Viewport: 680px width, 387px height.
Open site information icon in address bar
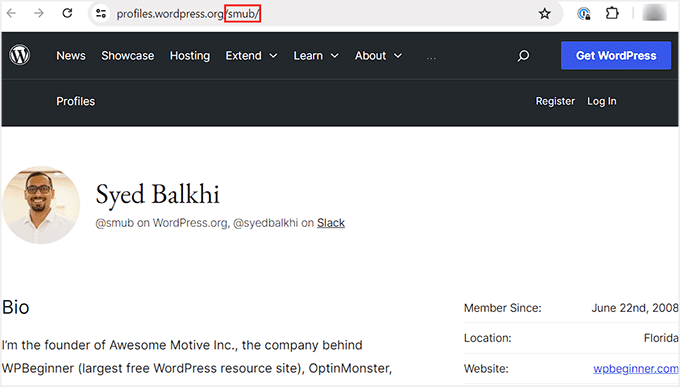(x=101, y=13)
